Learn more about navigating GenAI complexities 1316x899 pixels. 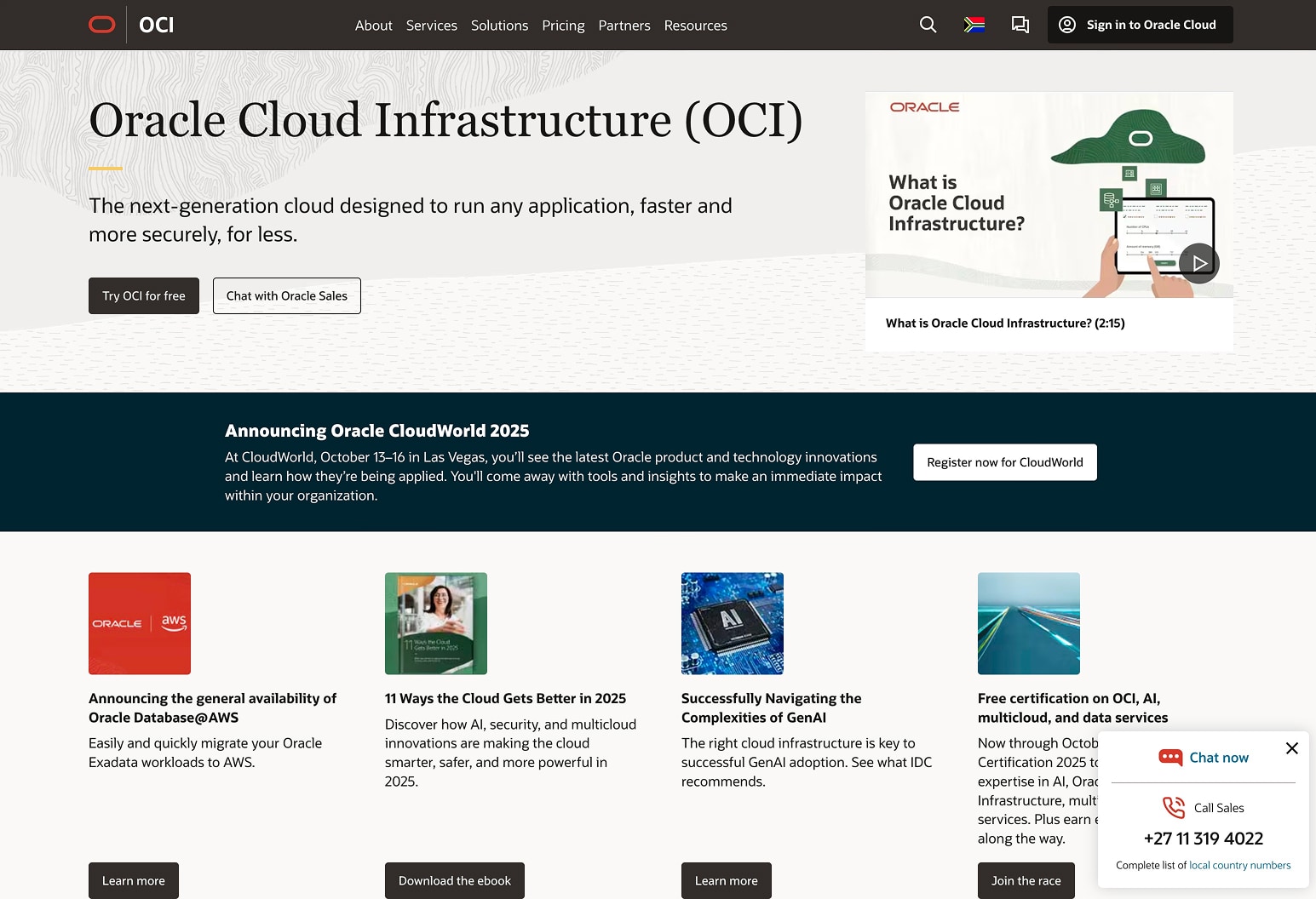click(x=727, y=880)
